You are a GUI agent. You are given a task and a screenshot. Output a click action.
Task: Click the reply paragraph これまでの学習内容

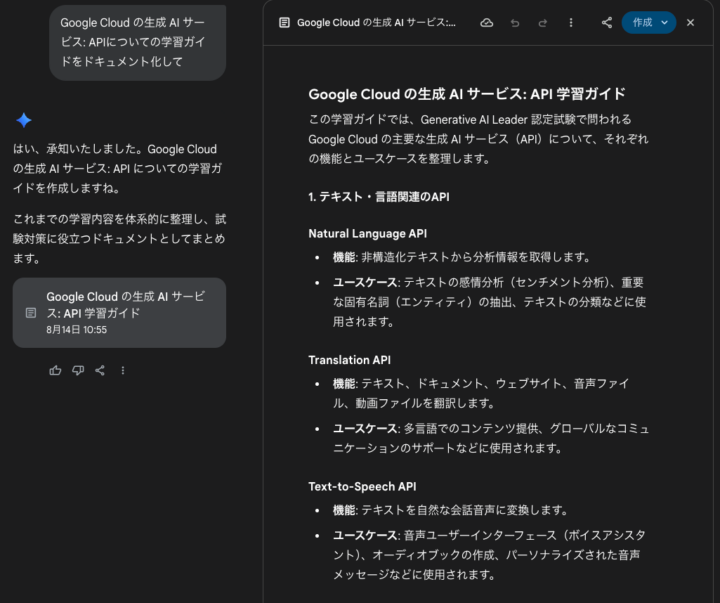119,239
